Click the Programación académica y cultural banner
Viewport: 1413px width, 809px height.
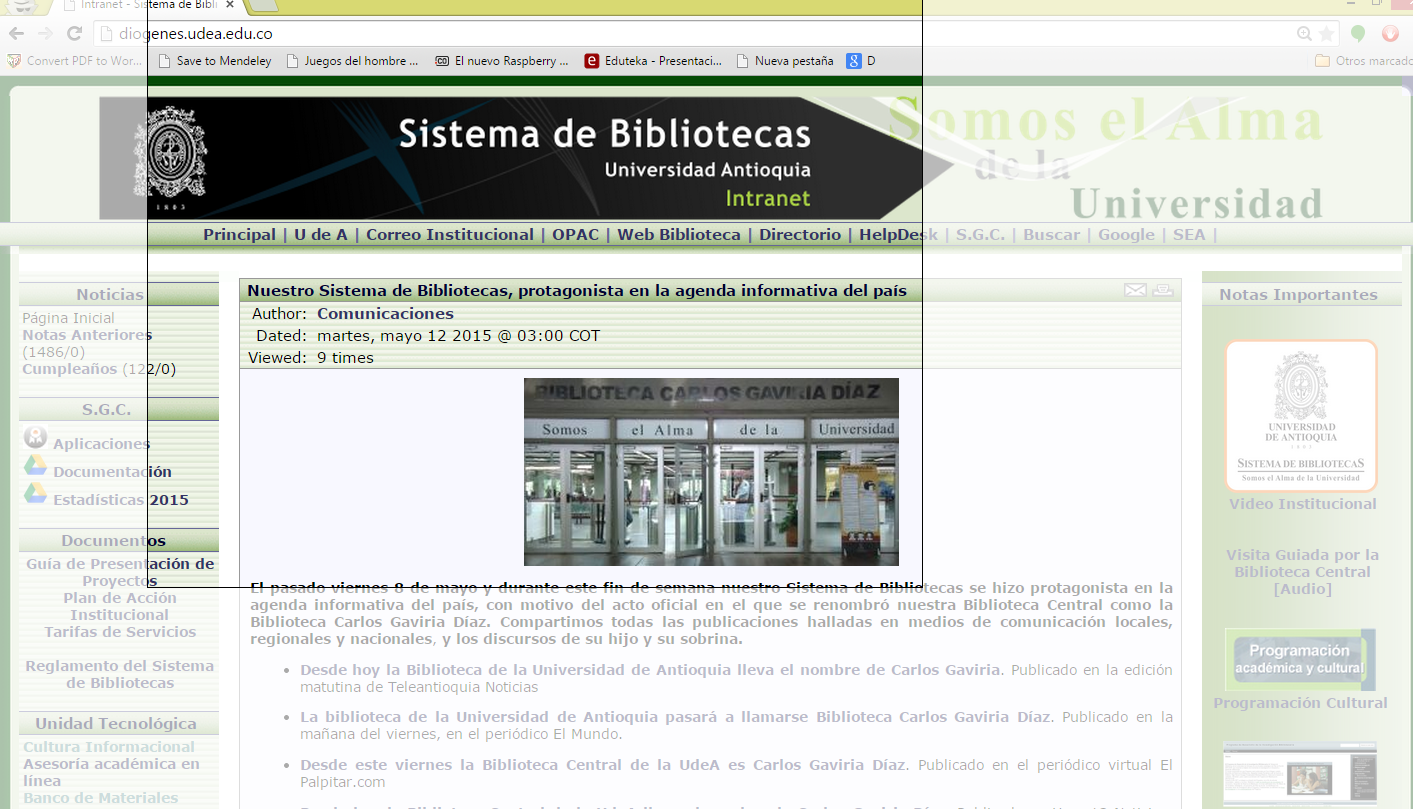tap(1300, 660)
